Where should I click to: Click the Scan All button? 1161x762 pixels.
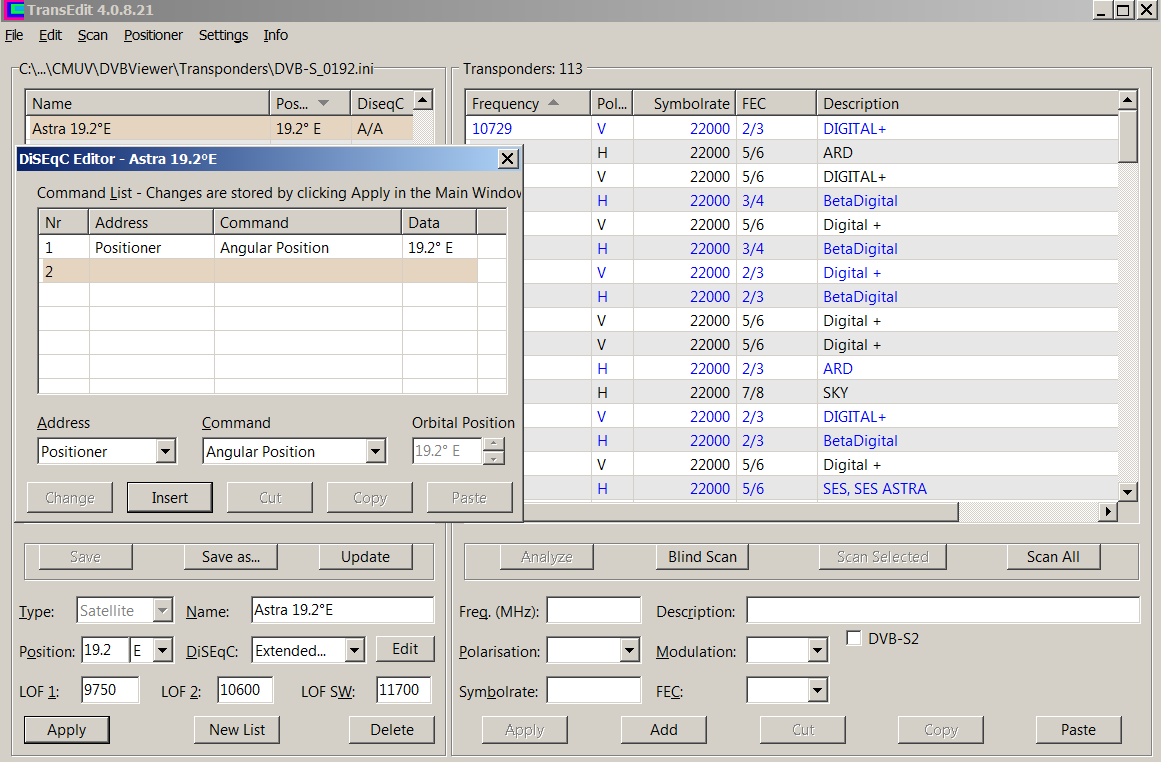pos(1052,557)
